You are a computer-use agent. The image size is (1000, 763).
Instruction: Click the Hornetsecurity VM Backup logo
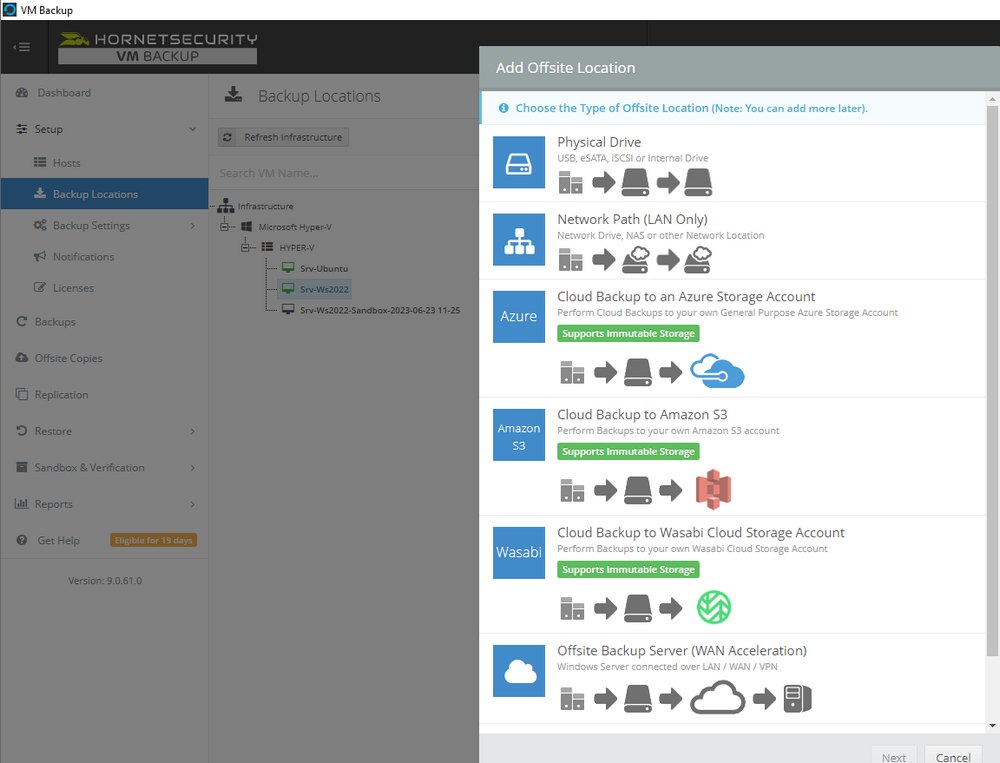[x=158, y=48]
